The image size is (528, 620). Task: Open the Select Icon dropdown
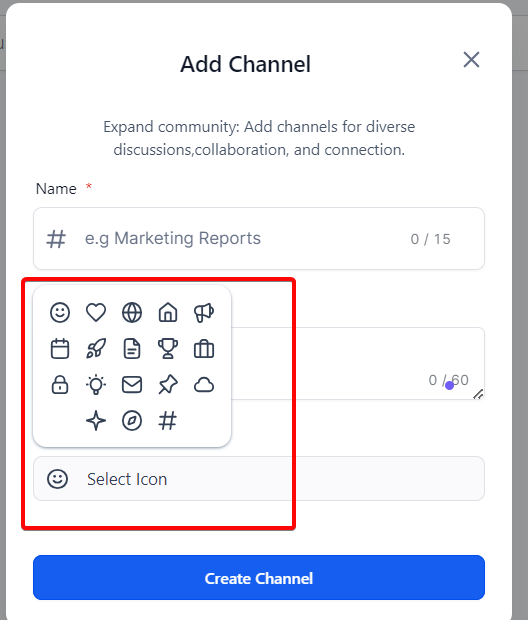coord(259,478)
